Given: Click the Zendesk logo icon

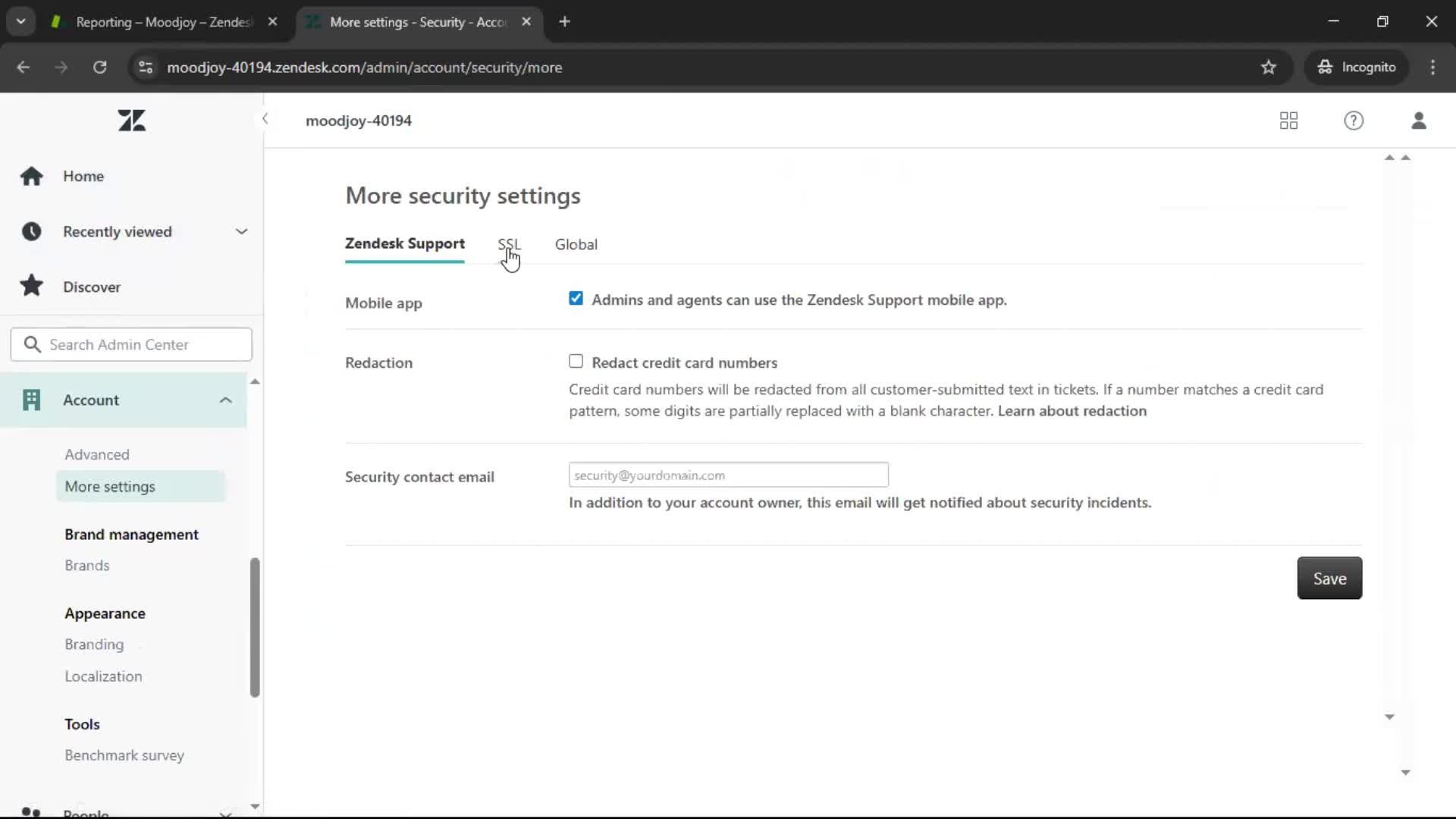Looking at the screenshot, I should 131,120.
